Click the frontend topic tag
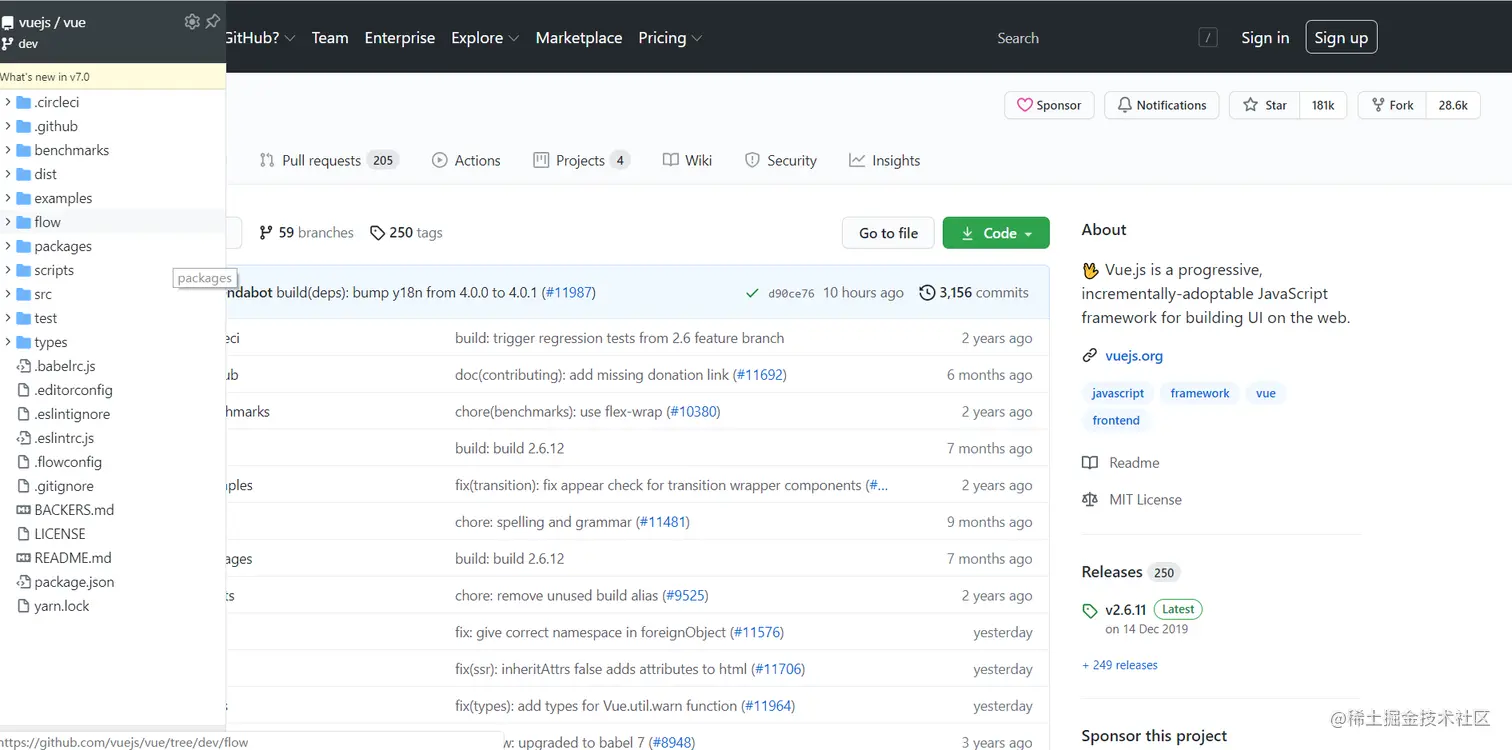The height and width of the screenshot is (750, 1512). pyautogui.click(x=1116, y=420)
